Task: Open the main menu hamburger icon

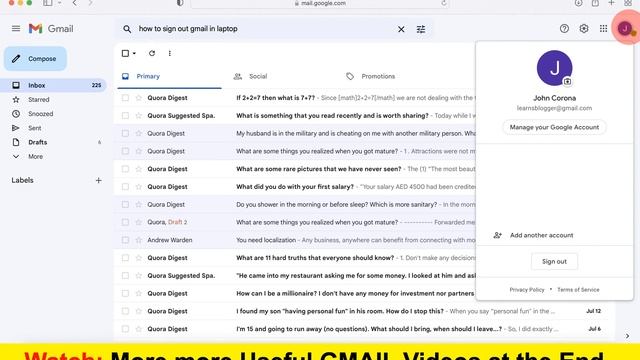Action: point(16,29)
